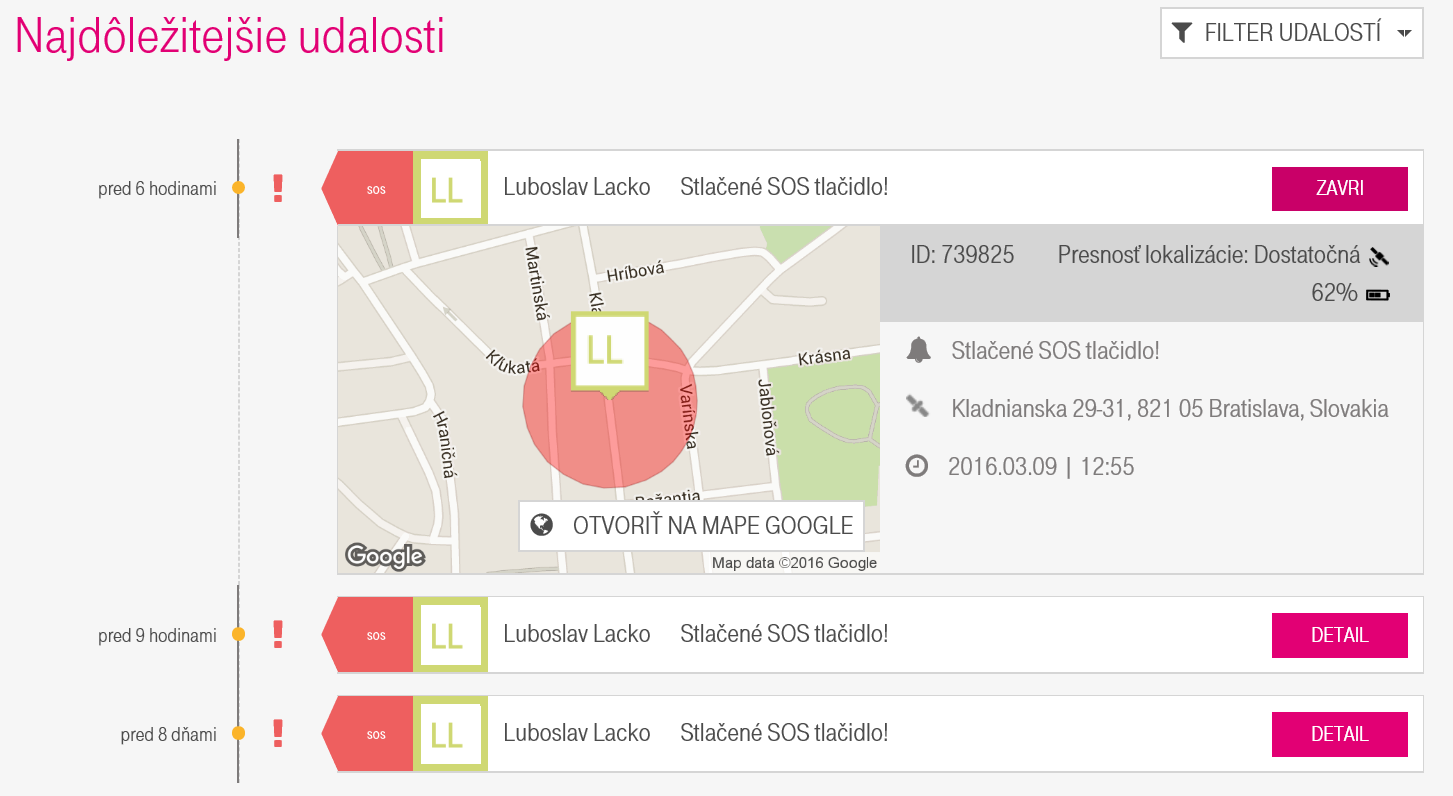Click timeline dot for 'pred 6 hodinami'
This screenshot has height=796, width=1453.
point(238,188)
